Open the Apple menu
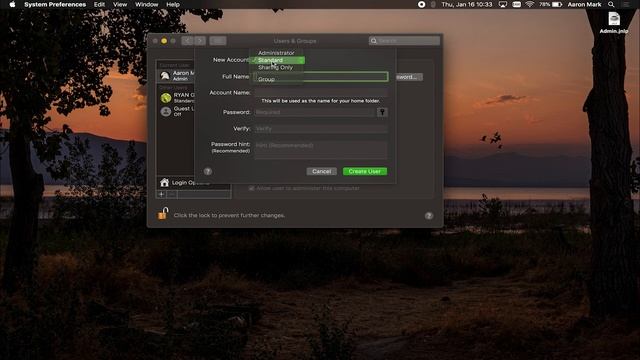 [12, 4]
